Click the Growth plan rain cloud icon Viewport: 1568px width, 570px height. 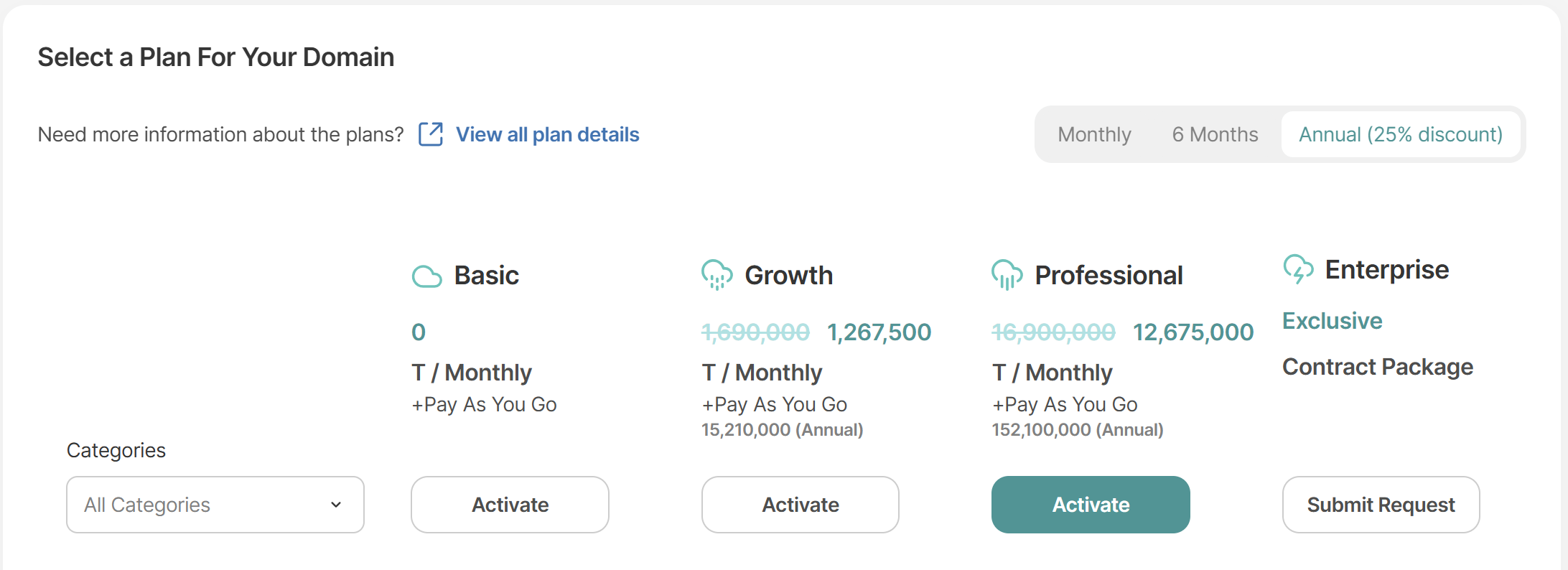pyautogui.click(x=717, y=275)
